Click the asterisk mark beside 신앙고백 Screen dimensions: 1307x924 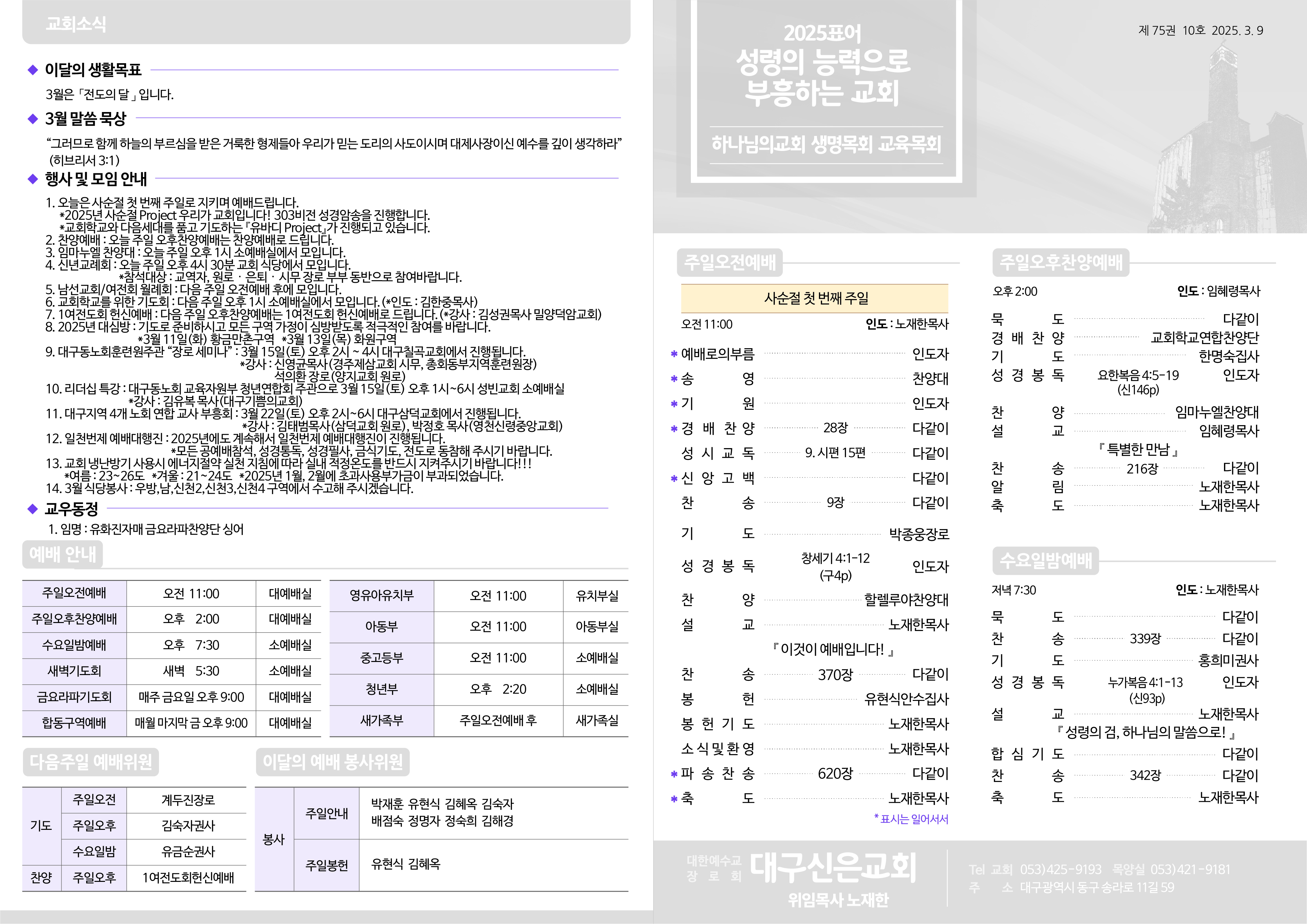674,478
